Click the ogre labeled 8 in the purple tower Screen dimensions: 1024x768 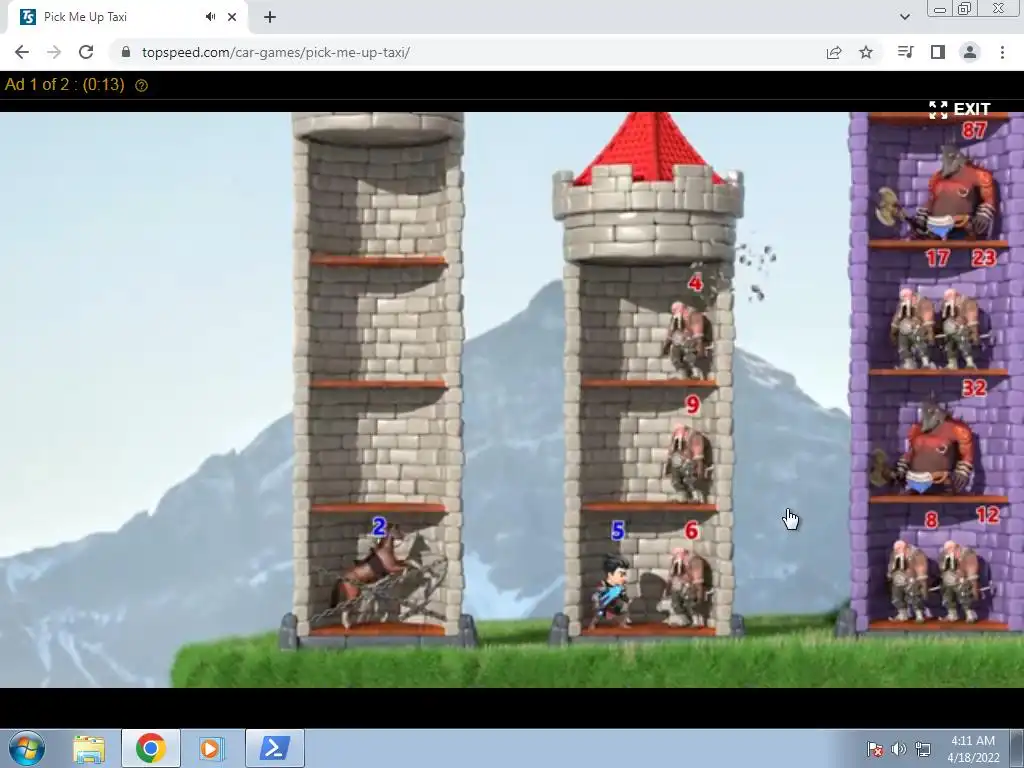coord(907,580)
